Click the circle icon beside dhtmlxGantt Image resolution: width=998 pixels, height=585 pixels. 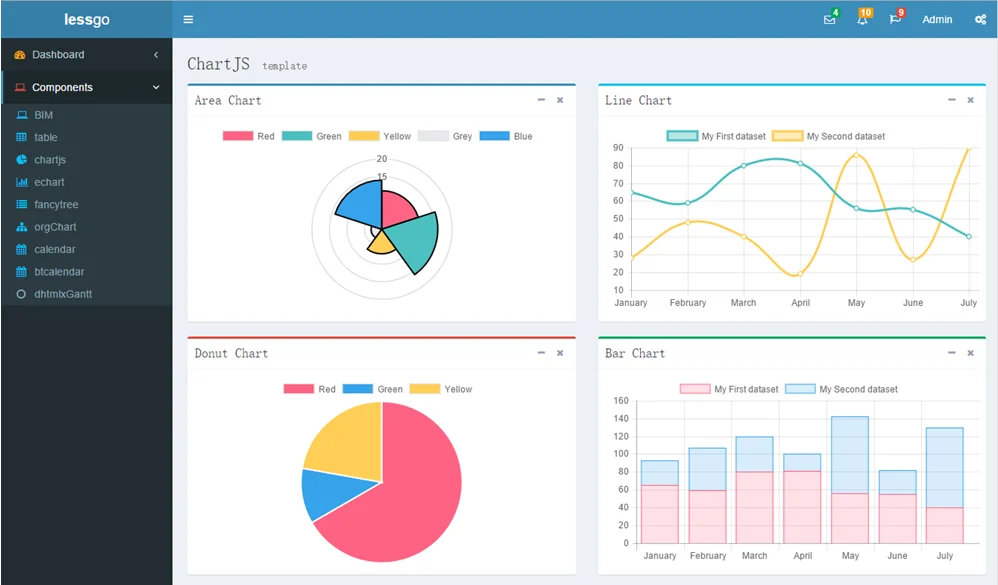tap(22, 294)
